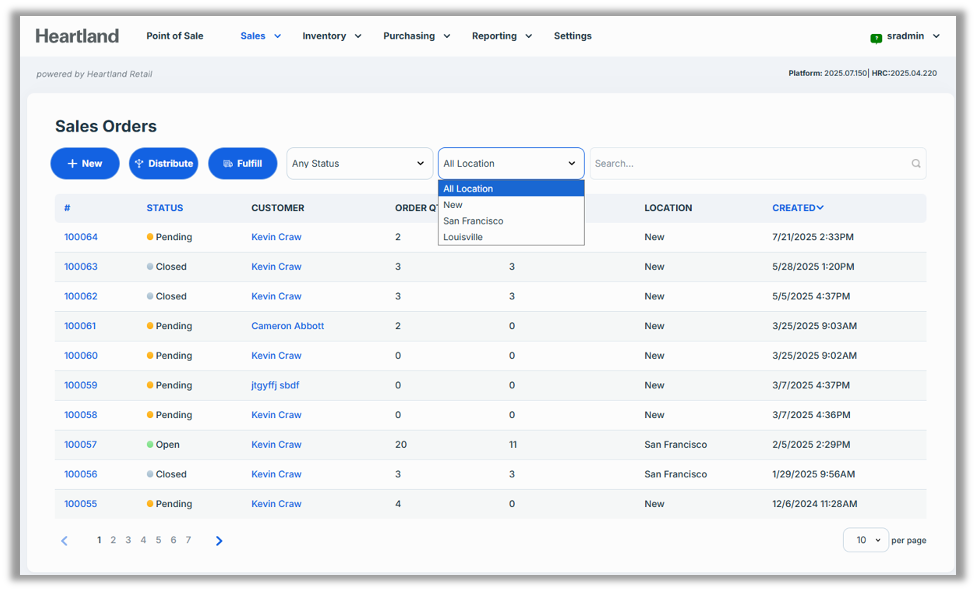976x592 pixels.
Task: Click the Distribute button
Action: [x=163, y=164]
